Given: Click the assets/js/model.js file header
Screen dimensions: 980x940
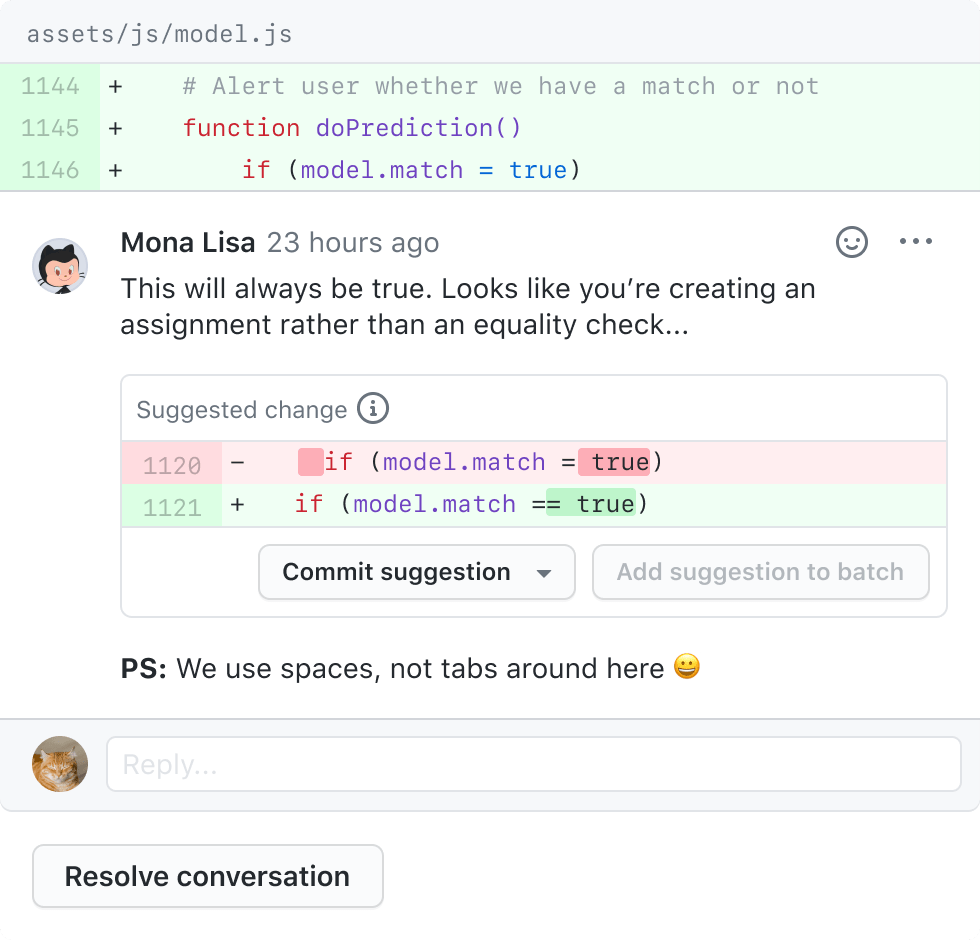Looking at the screenshot, I should coord(160,32).
